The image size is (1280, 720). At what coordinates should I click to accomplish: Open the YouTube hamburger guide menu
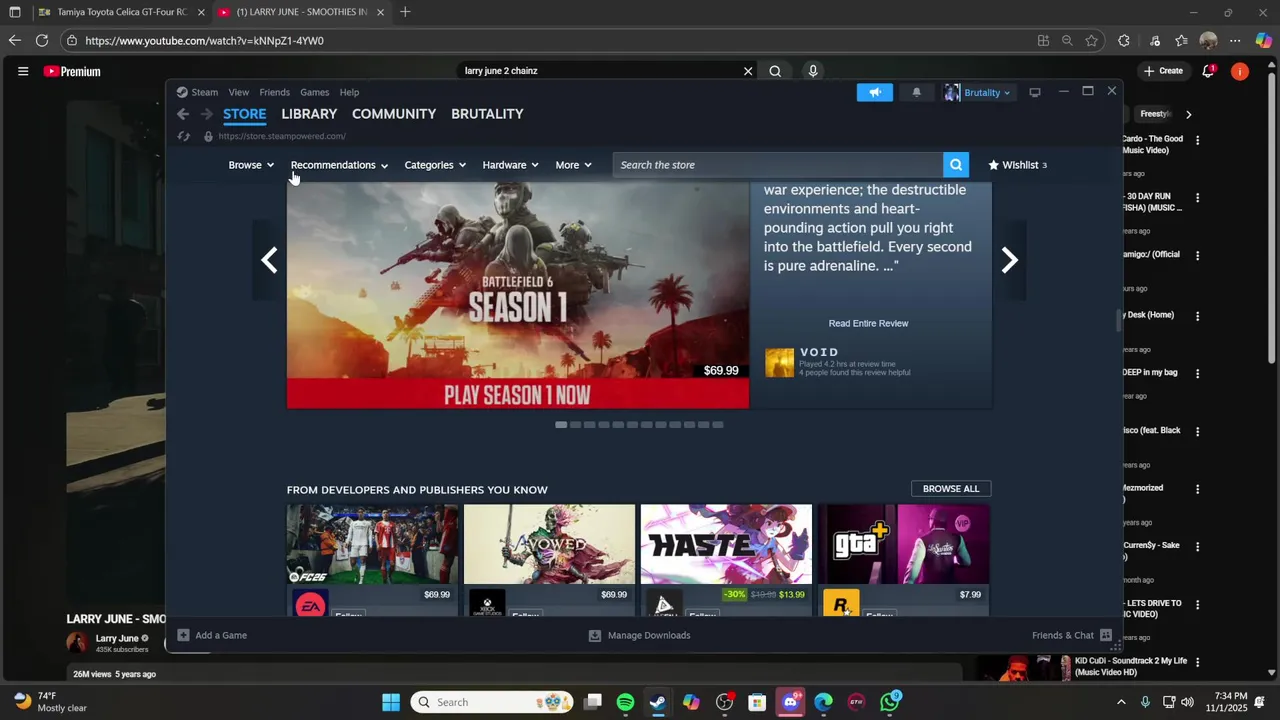23,71
